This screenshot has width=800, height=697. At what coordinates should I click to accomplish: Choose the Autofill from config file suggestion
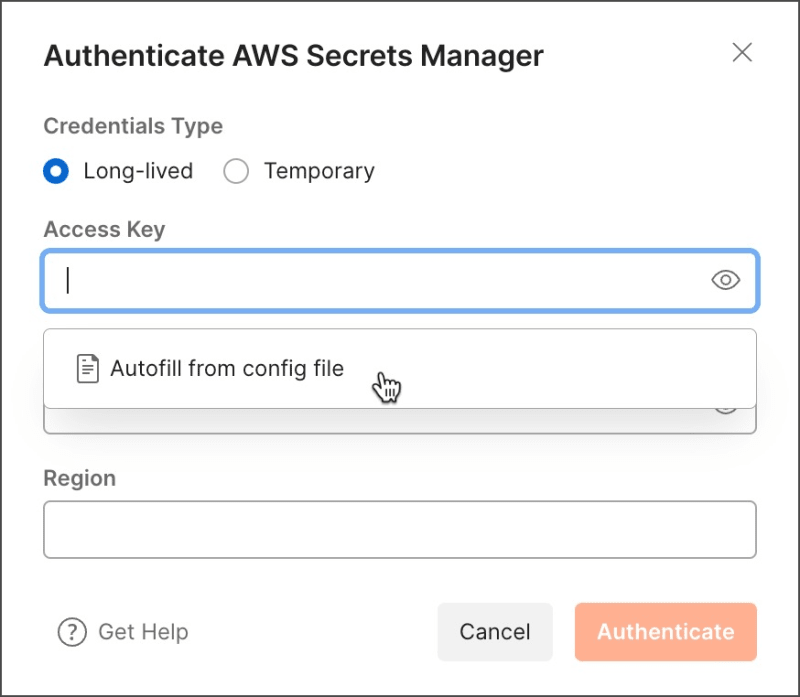point(226,368)
